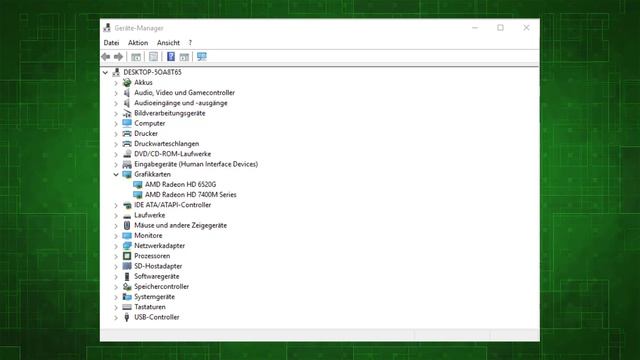Select the Computer tree entry
Image resolution: width=640 pixels, height=360 pixels.
tap(150, 123)
